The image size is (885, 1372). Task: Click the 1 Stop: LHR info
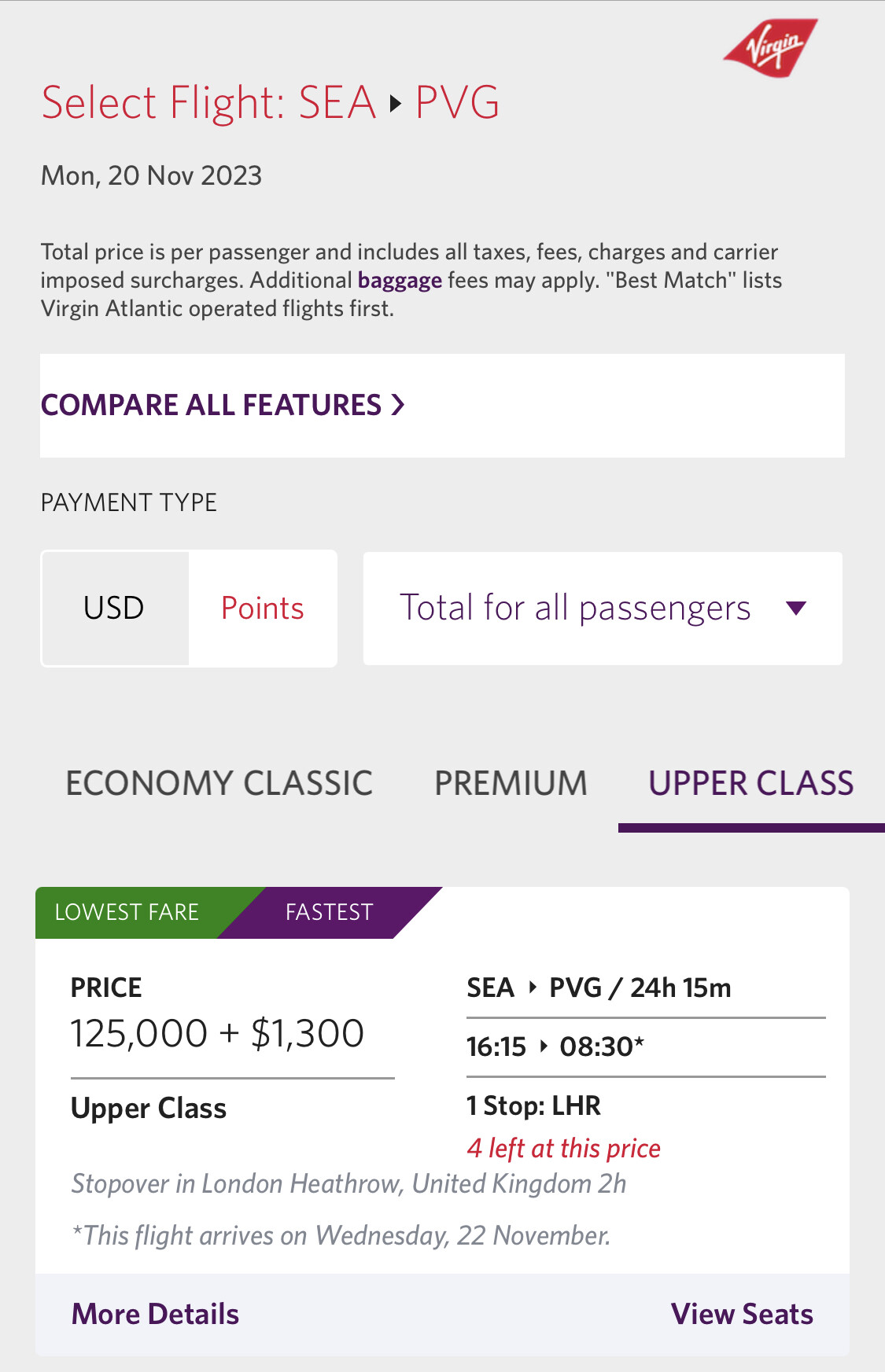[533, 1105]
